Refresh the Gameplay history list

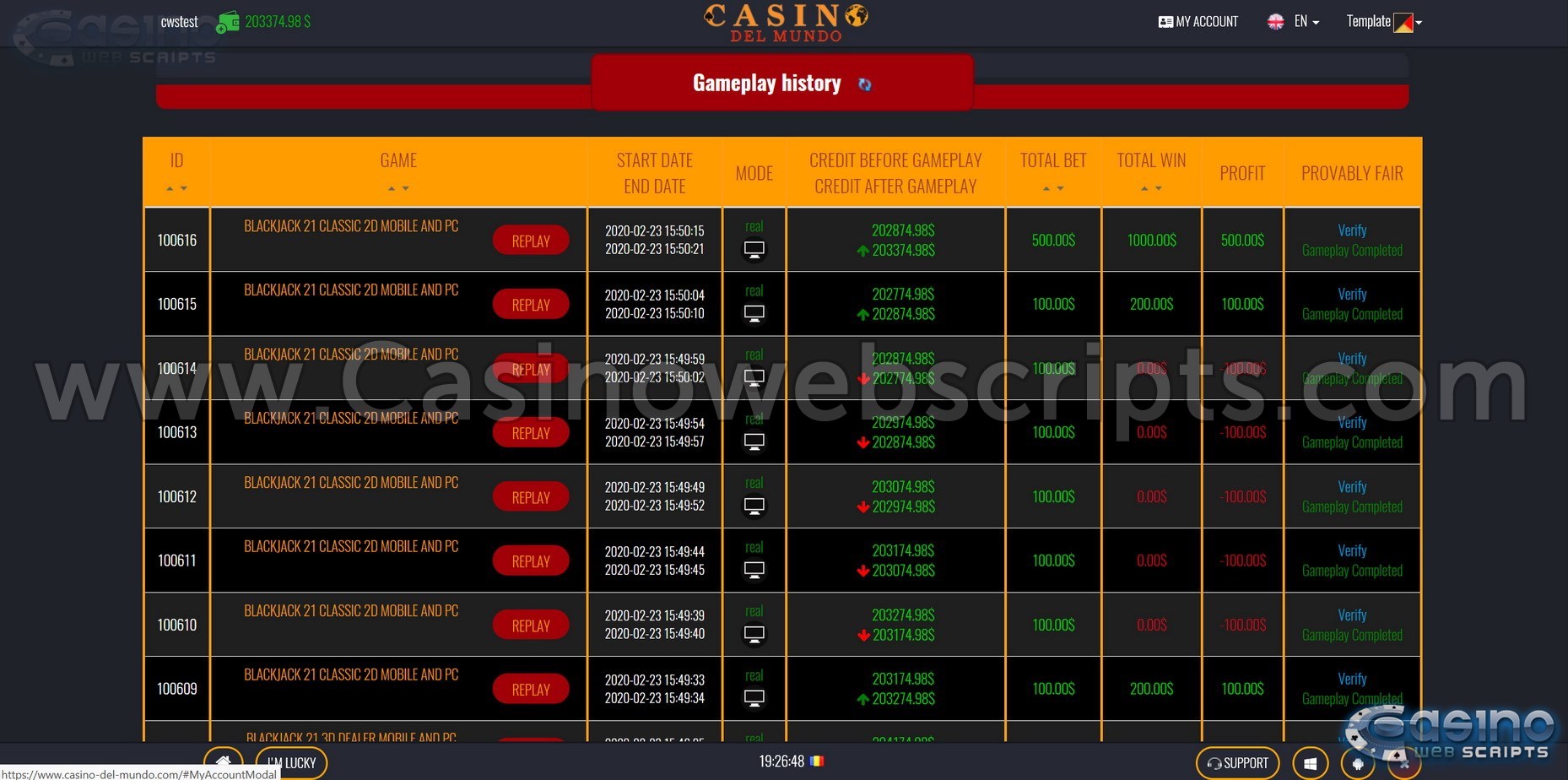click(x=864, y=84)
